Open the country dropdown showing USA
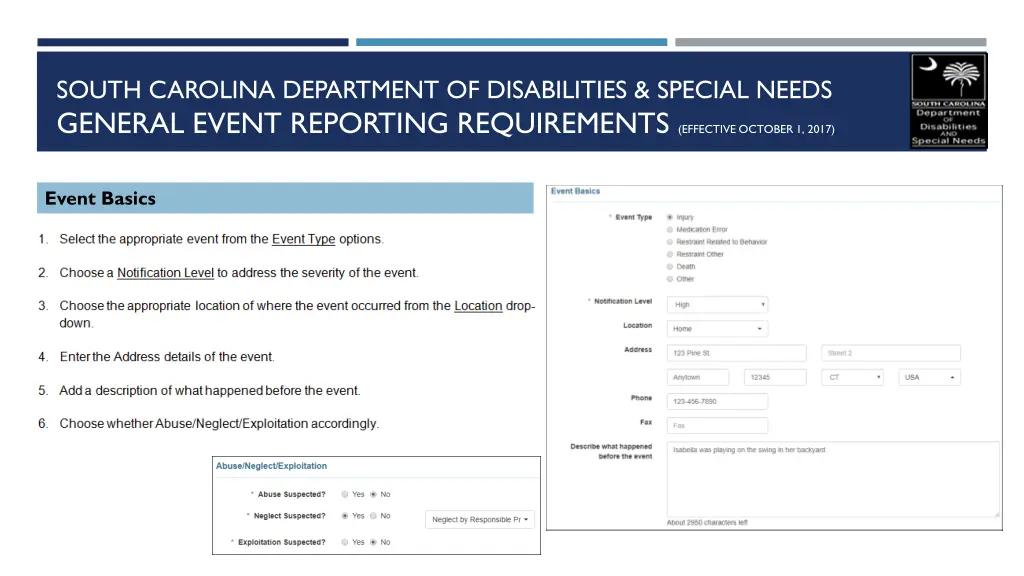The image size is (1024, 576). tap(929, 378)
